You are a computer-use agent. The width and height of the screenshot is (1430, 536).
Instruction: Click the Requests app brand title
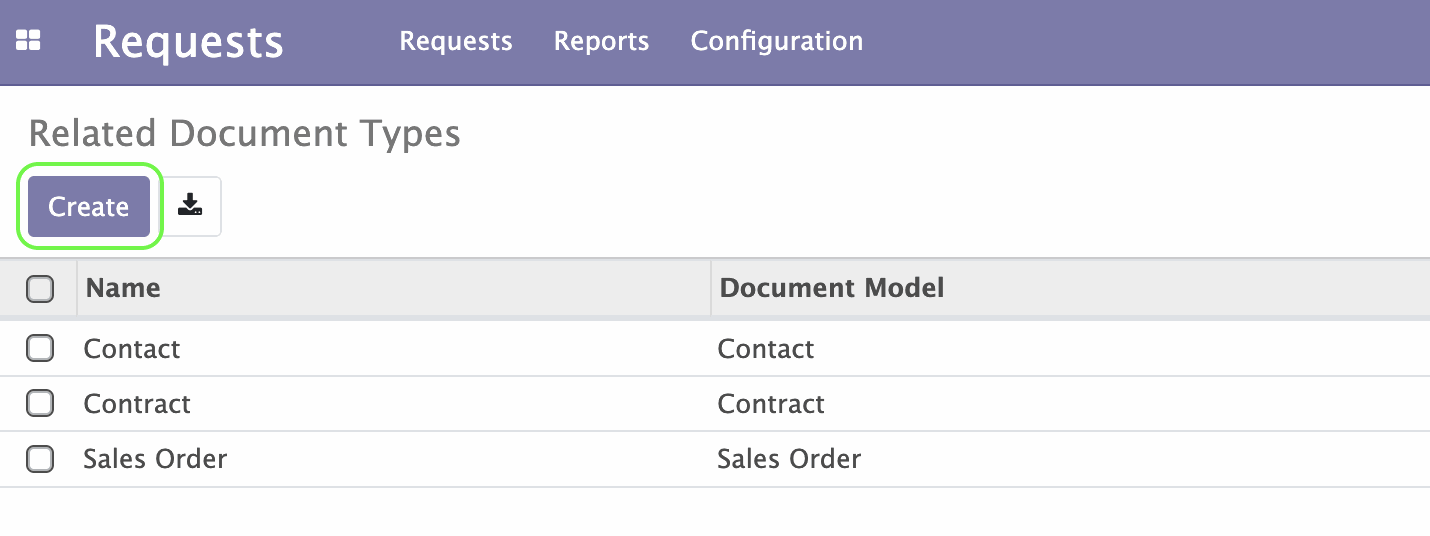(188, 42)
